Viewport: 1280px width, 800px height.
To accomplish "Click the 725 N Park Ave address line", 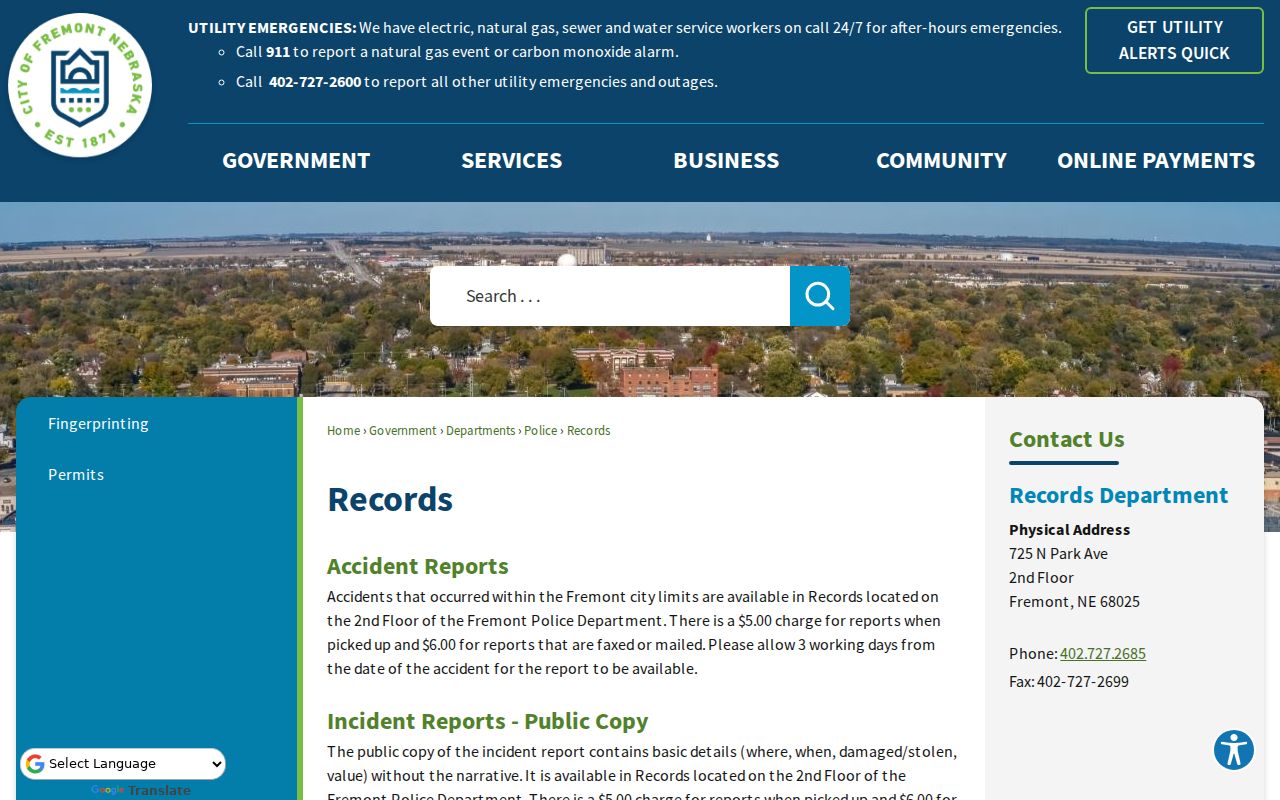I will 1058,554.
